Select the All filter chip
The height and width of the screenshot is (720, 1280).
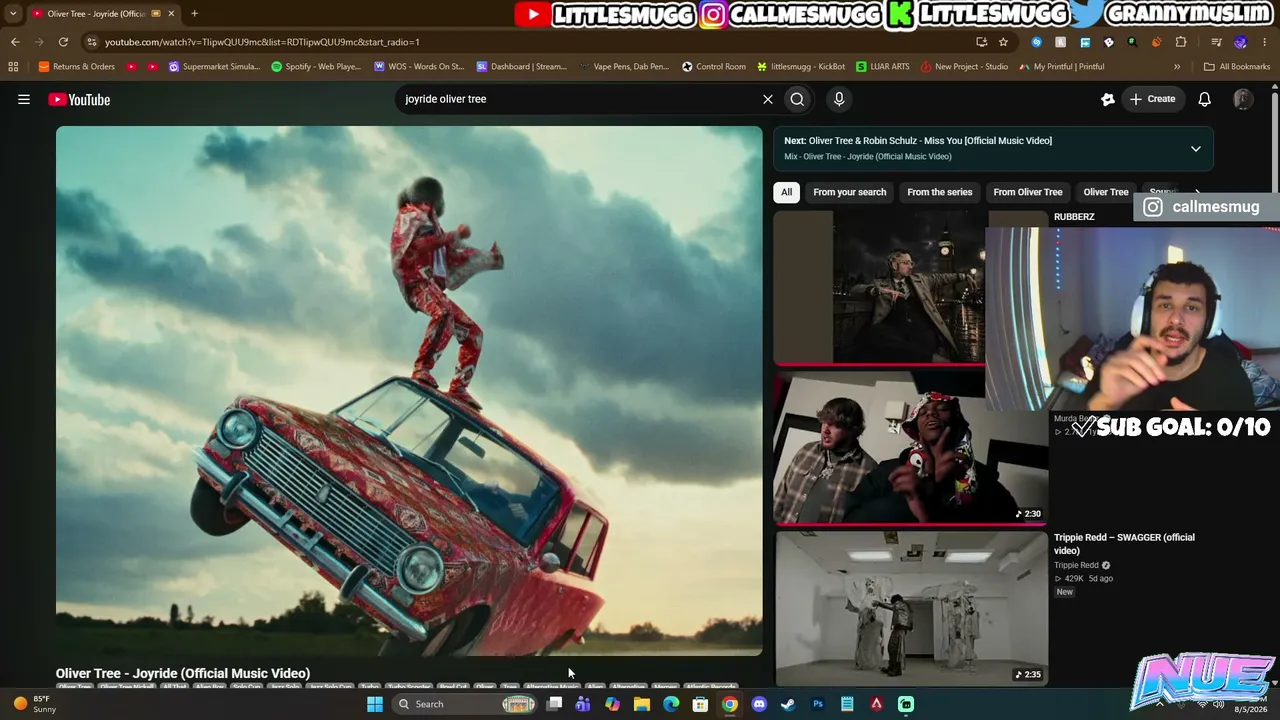pyautogui.click(x=787, y=192)
